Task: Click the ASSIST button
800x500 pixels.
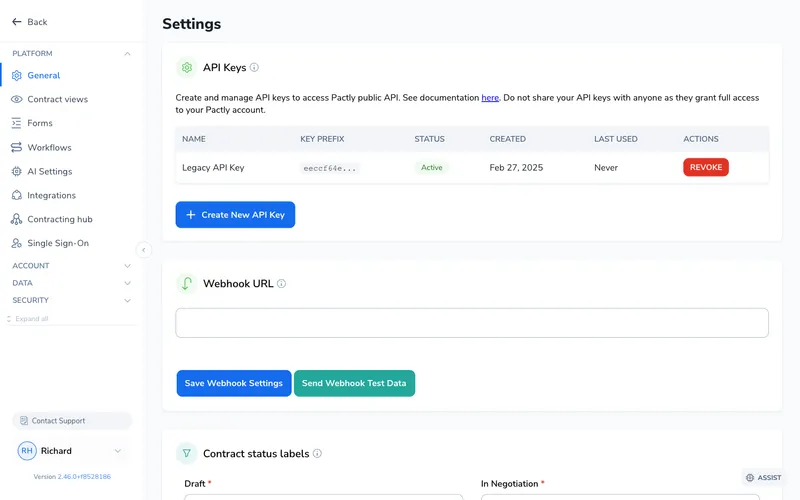Action: point(763,478)
